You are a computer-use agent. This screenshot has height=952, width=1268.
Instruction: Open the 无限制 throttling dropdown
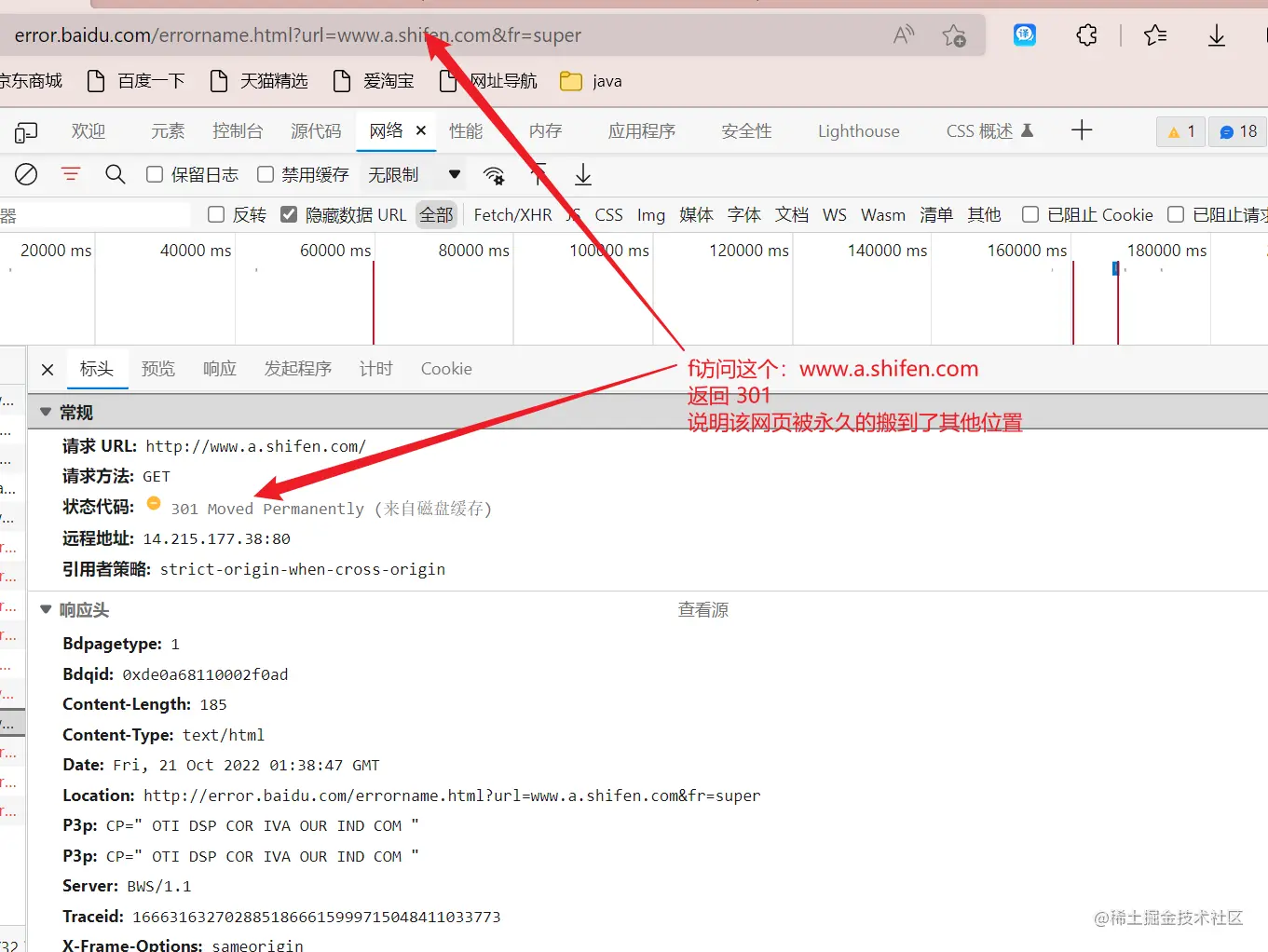pyautogui.click(x=414, y=174)
